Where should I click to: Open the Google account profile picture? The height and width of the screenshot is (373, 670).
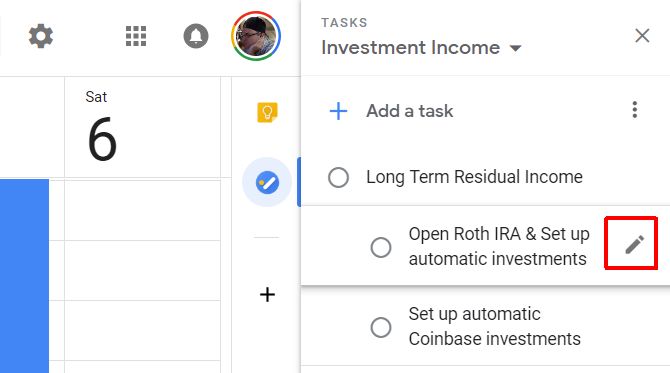[x=256, y=36]
